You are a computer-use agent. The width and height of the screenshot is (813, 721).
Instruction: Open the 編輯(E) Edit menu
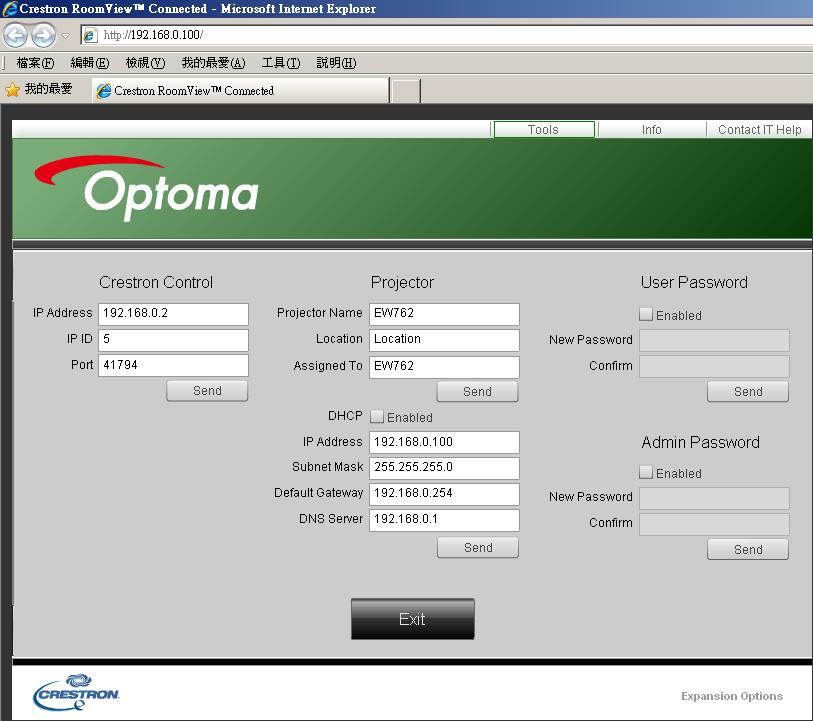click(90, 63)
